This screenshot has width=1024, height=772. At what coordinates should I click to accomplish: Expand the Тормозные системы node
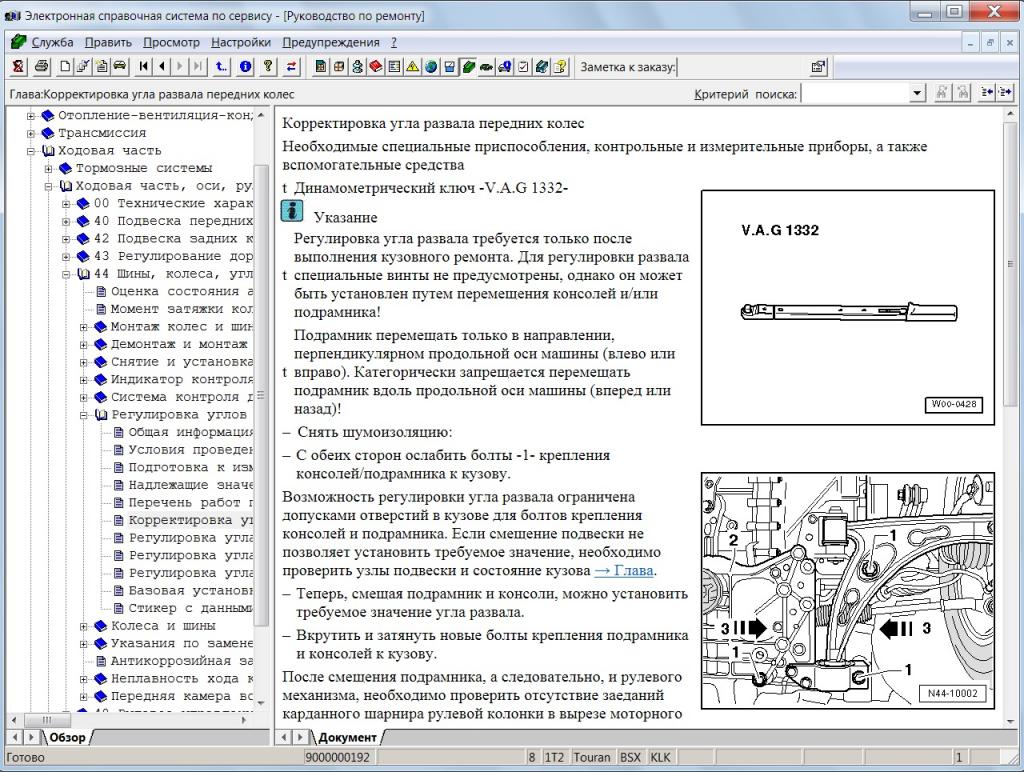48,169
